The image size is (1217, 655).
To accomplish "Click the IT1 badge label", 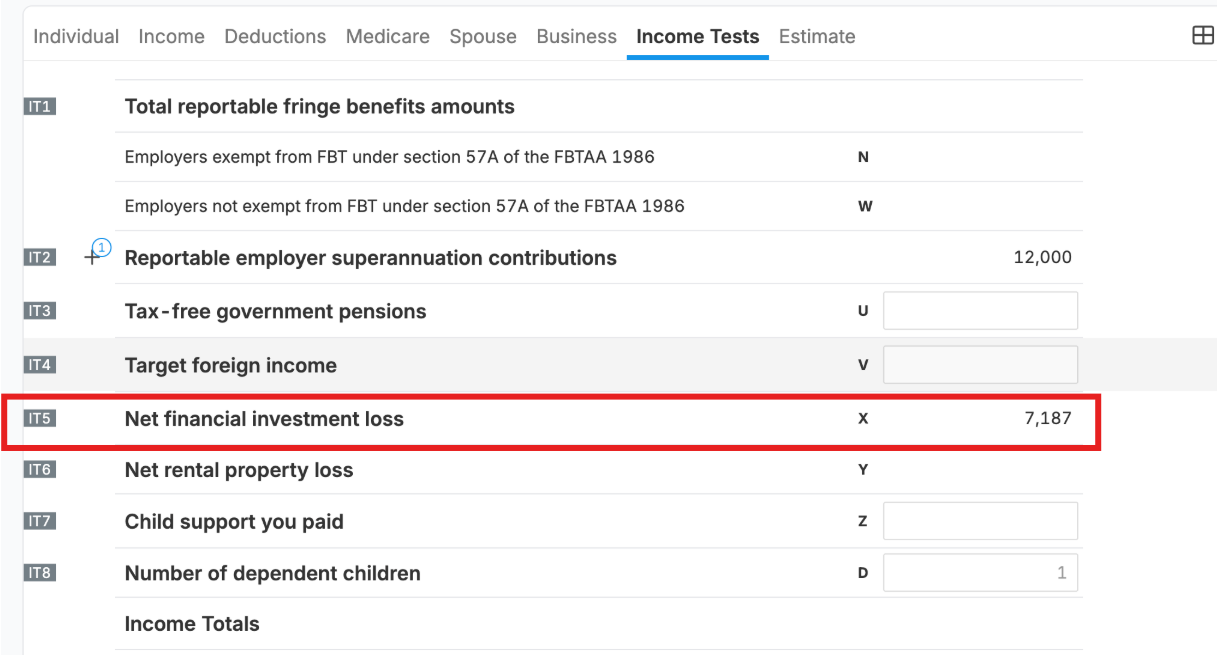I will coord(40,106).
